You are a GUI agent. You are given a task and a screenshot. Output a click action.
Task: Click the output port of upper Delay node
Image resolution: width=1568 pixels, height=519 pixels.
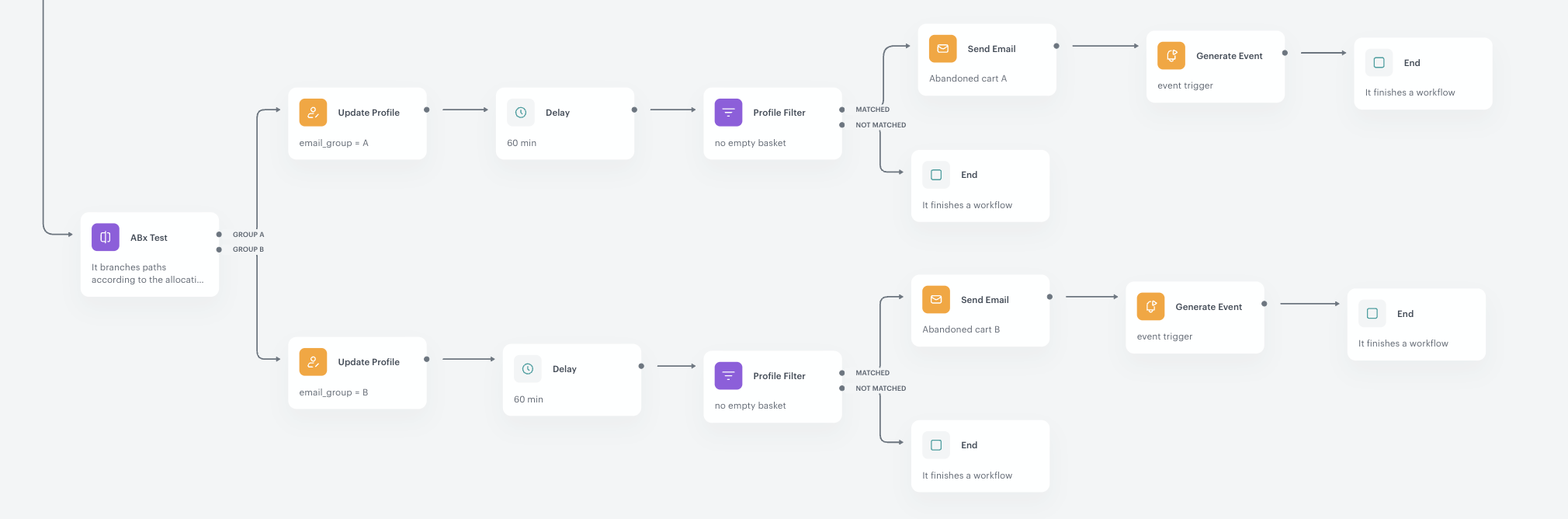point(634,110)
